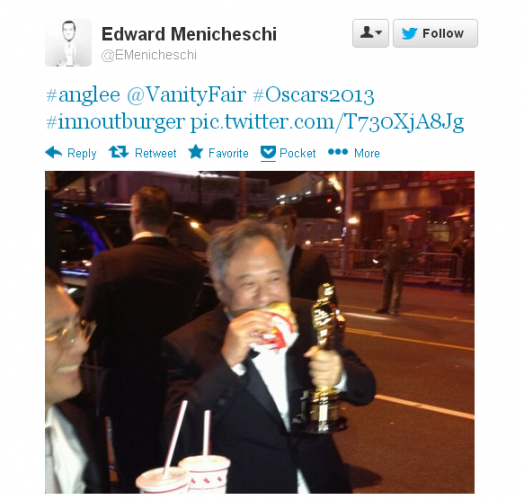Open the pic.twitter.com/T730XjA8Jg link
Image resolution: width=524 pixels, height=500 pixels.
click(x=327, y=122)
